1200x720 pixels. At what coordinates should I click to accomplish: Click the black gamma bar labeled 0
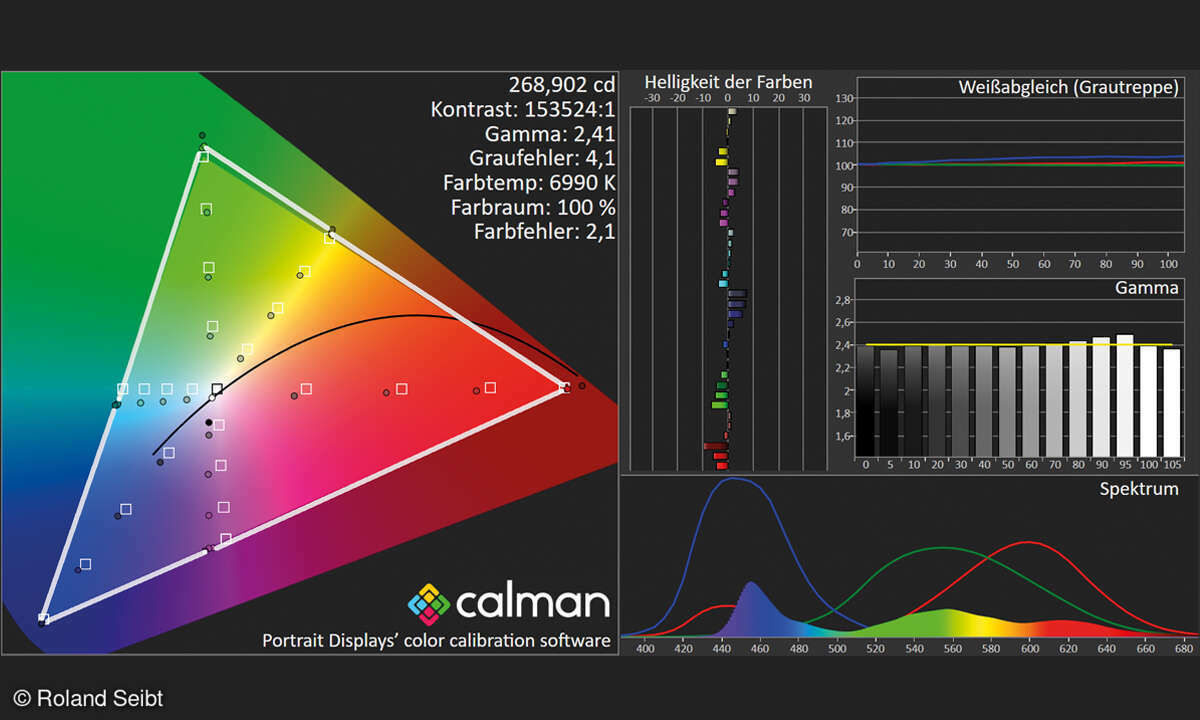pyautogui.click(x=866, y=401)
